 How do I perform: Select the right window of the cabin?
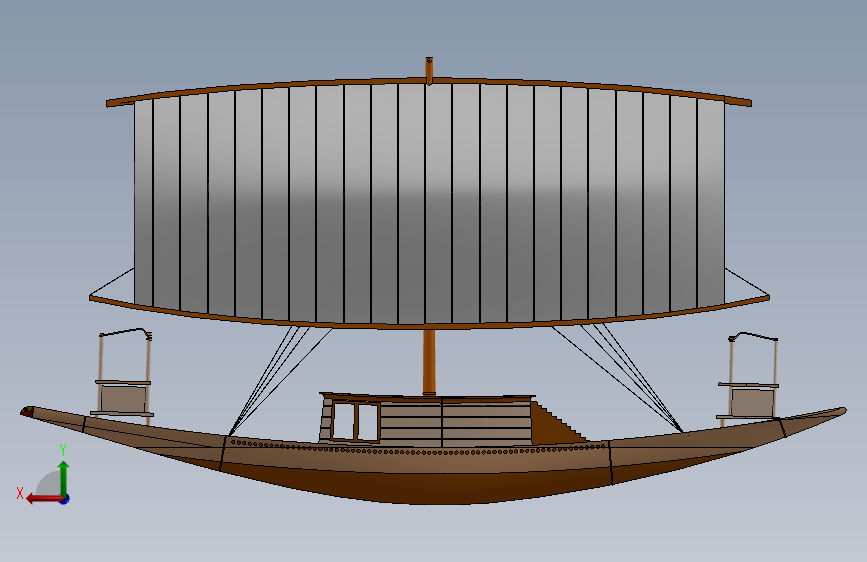coord(368,422)
